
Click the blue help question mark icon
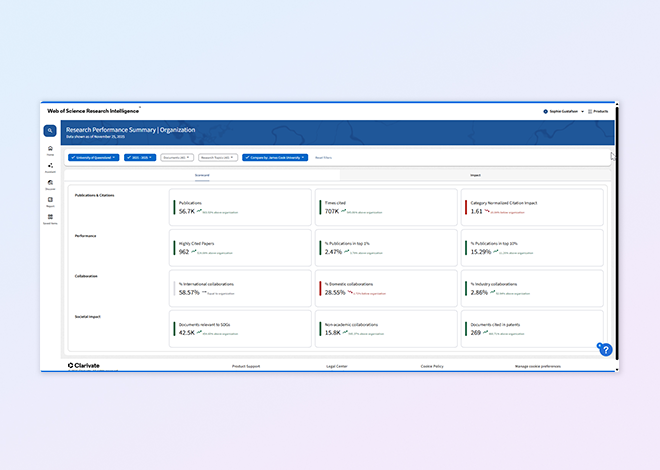coord(605,350)
